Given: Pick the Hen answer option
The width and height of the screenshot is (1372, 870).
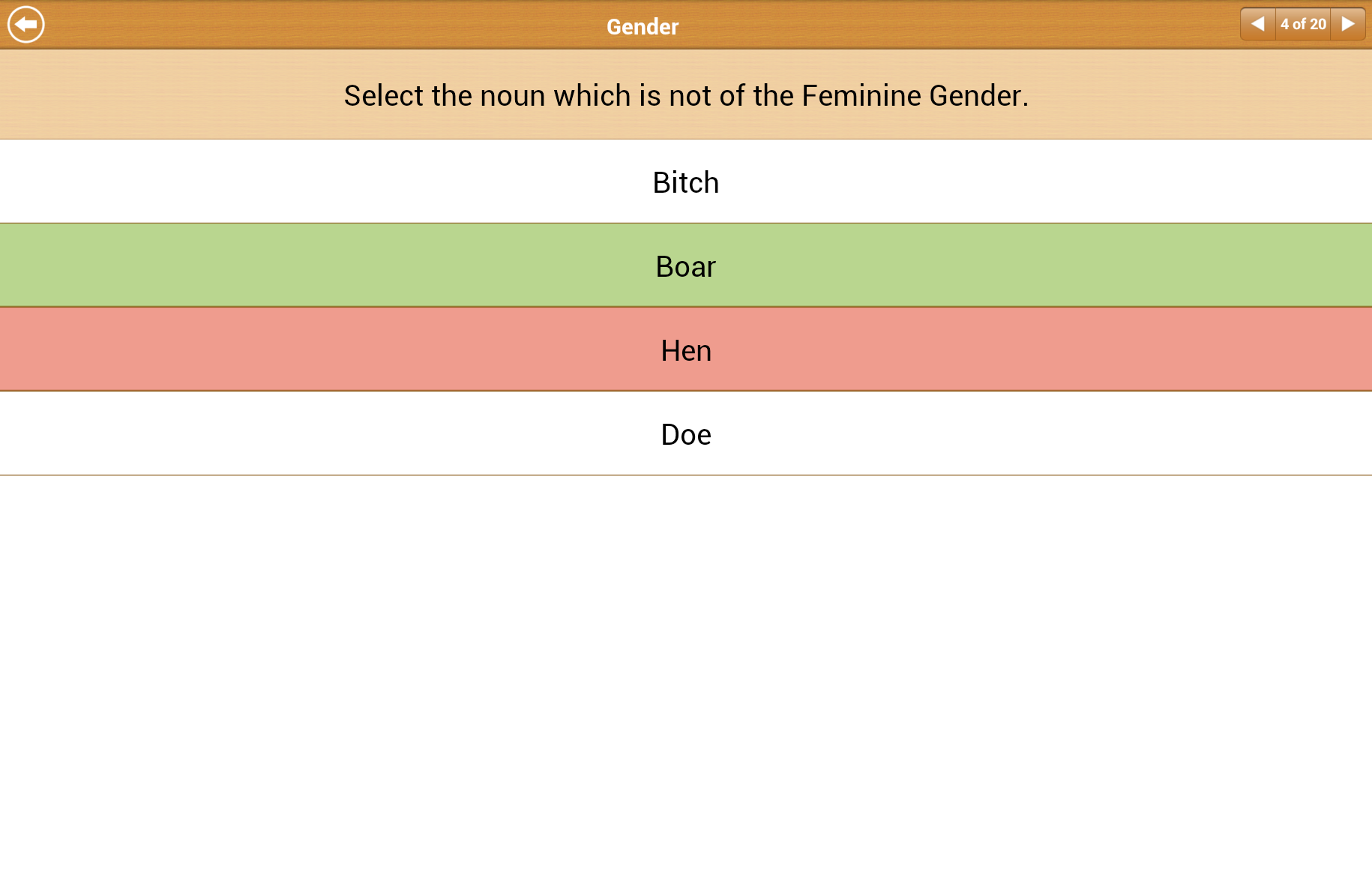Looking at the screenshot, I should click(x=686, y=349).
